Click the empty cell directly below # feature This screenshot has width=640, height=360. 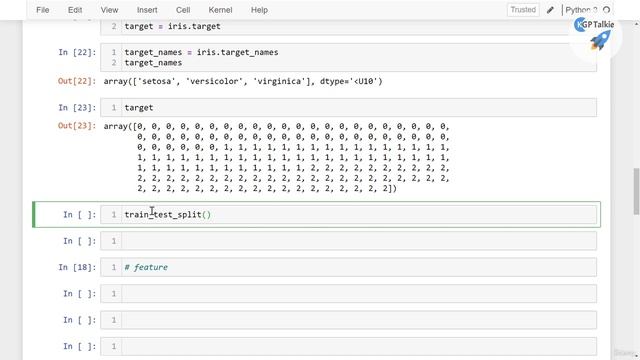coord(349,294)
